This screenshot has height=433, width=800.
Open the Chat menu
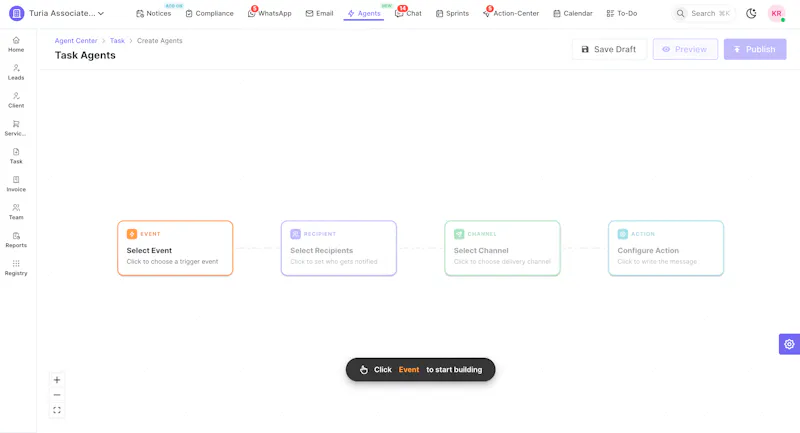(x=408, y=13)
